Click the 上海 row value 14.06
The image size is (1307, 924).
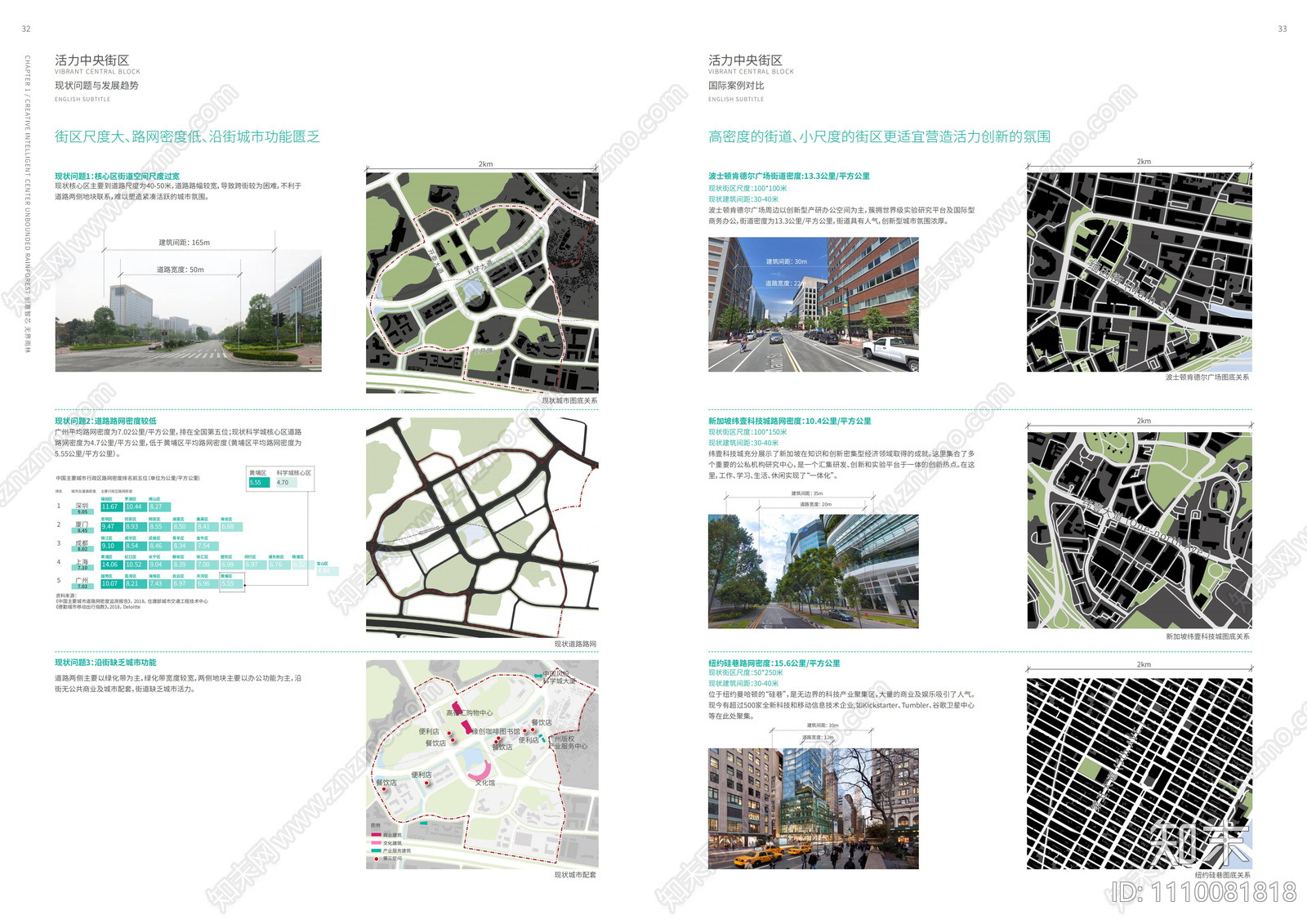tap(110, 565)
